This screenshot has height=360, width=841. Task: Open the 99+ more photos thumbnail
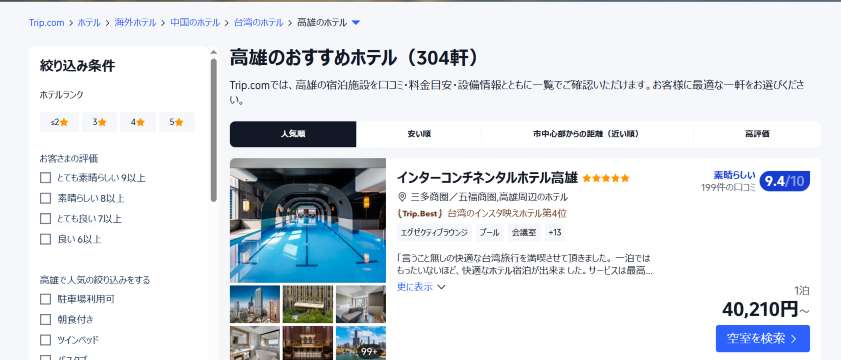(x=360, y=343)
